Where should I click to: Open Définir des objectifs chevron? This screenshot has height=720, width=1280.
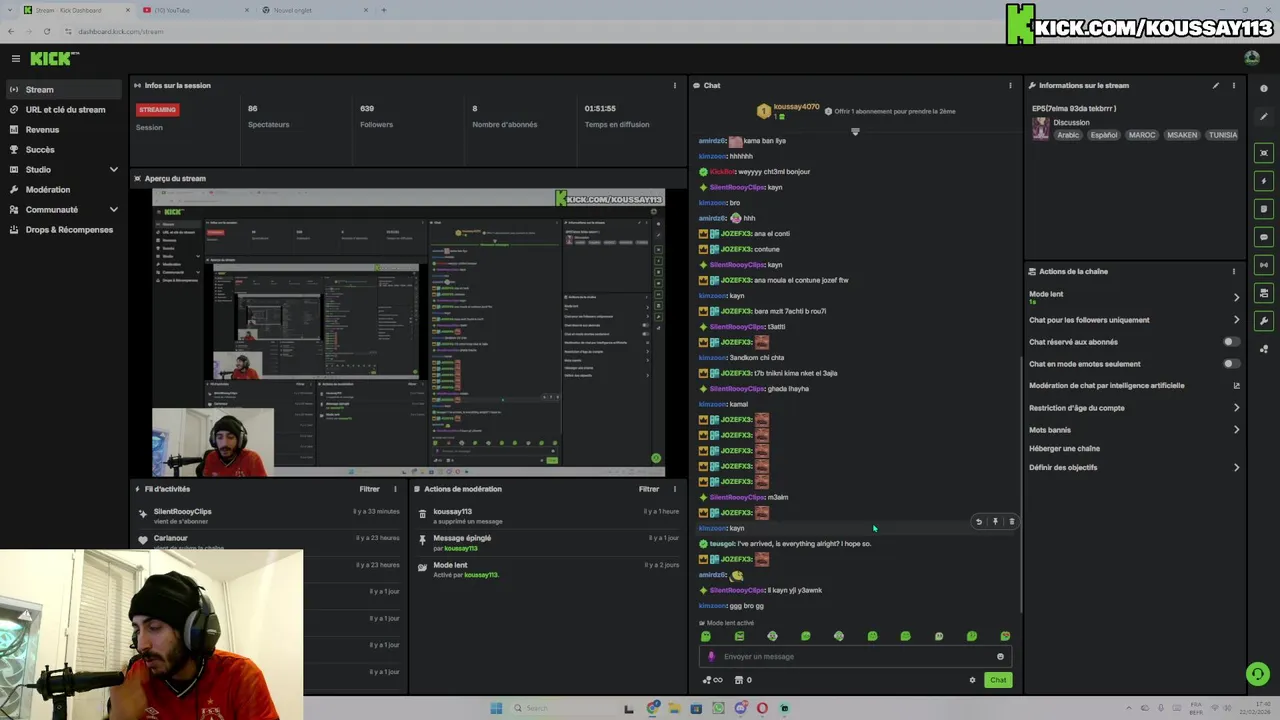[1236, 468]
